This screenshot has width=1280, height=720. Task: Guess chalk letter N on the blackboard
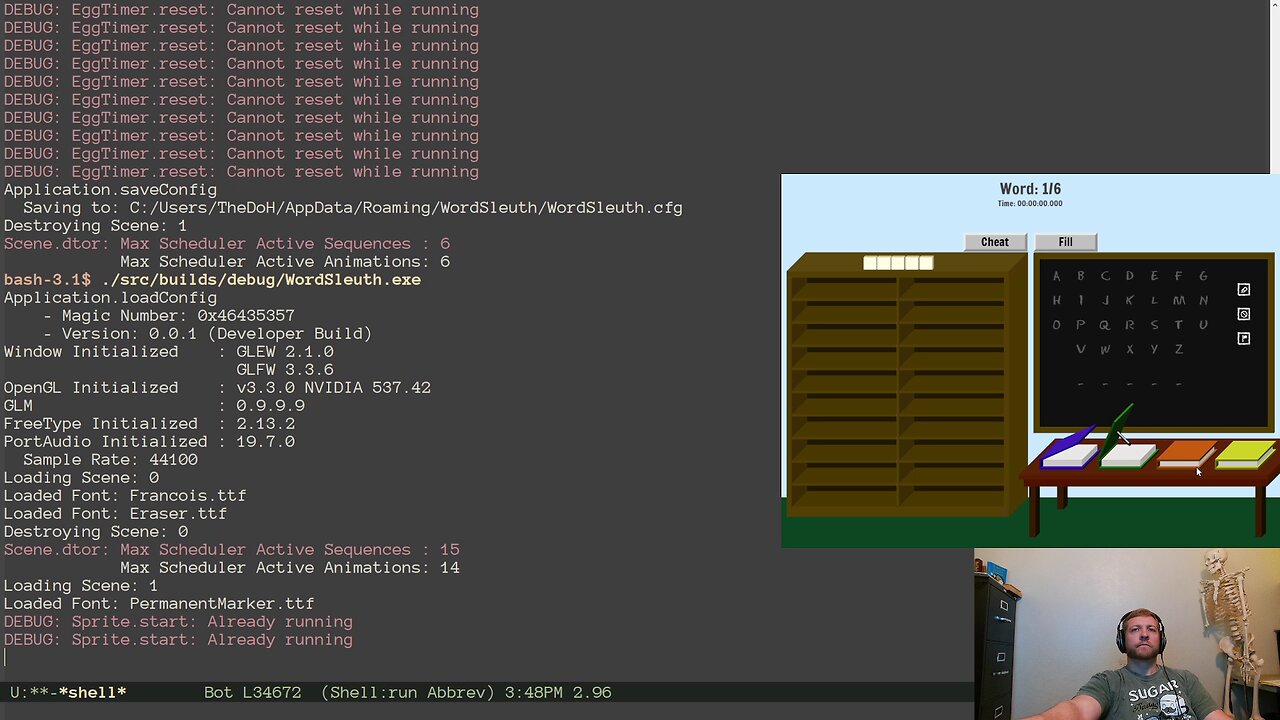(1203, 300)
